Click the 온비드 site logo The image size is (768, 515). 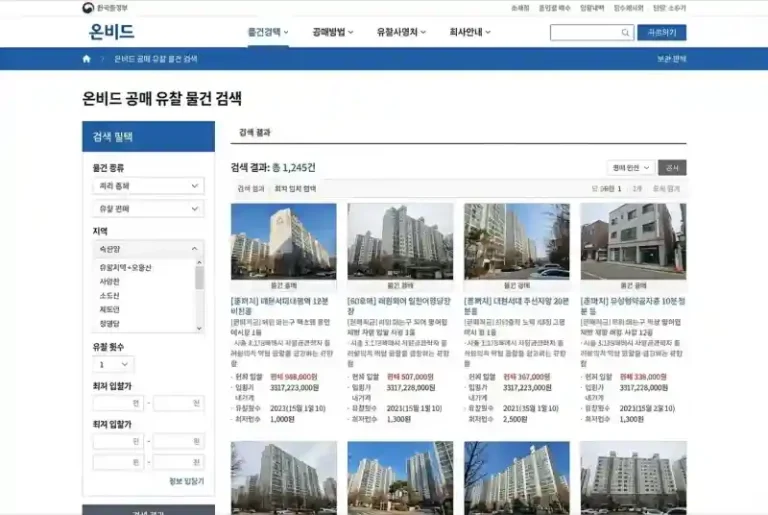pyautogui.click(x=111, y=32)
